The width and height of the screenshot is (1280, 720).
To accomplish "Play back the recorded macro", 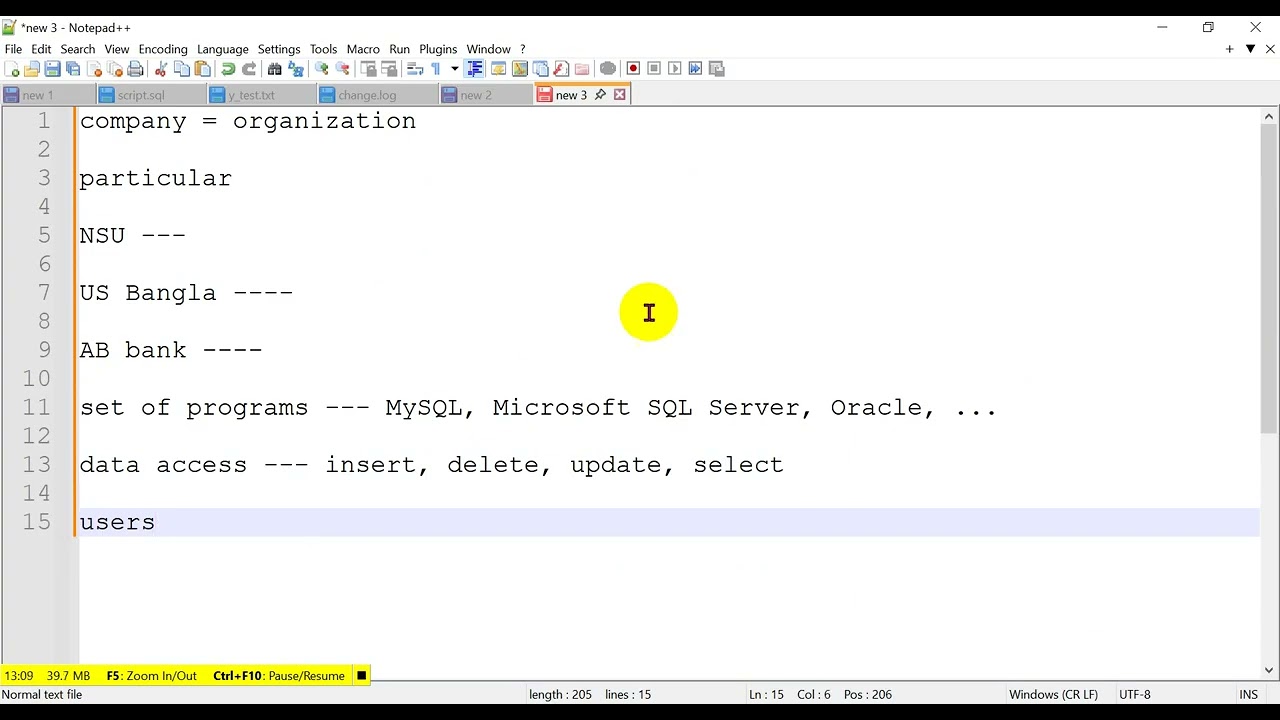I will point(675,69).
